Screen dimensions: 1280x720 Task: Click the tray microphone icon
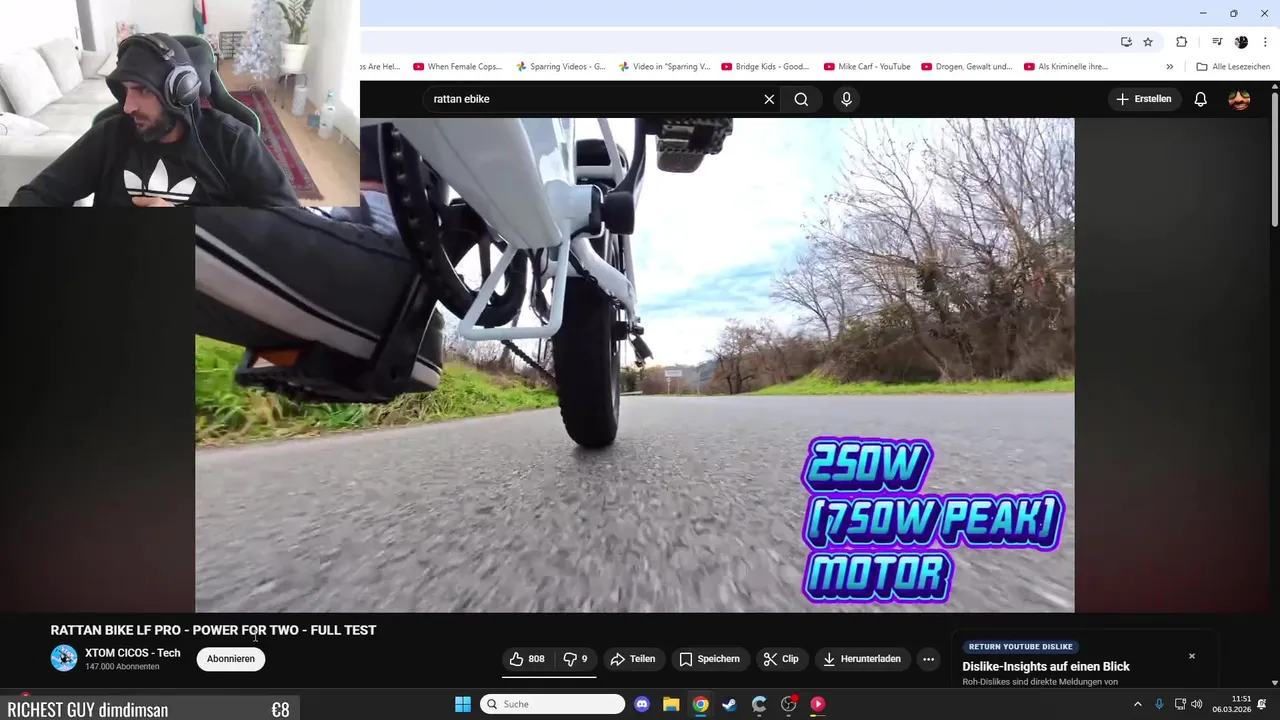click(x=1159, y=704)
